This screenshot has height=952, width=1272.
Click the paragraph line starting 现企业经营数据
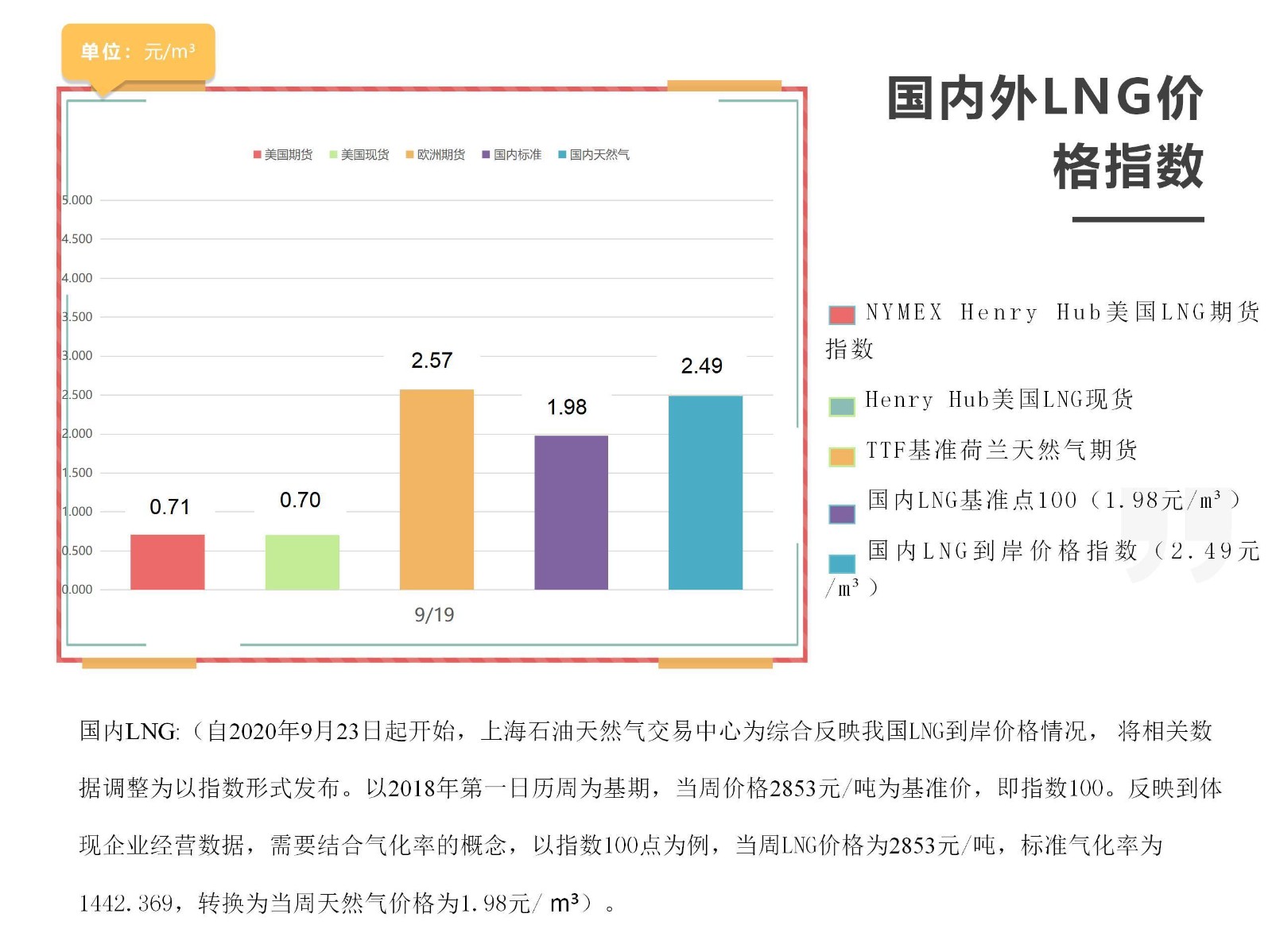[x=621, y=846]
